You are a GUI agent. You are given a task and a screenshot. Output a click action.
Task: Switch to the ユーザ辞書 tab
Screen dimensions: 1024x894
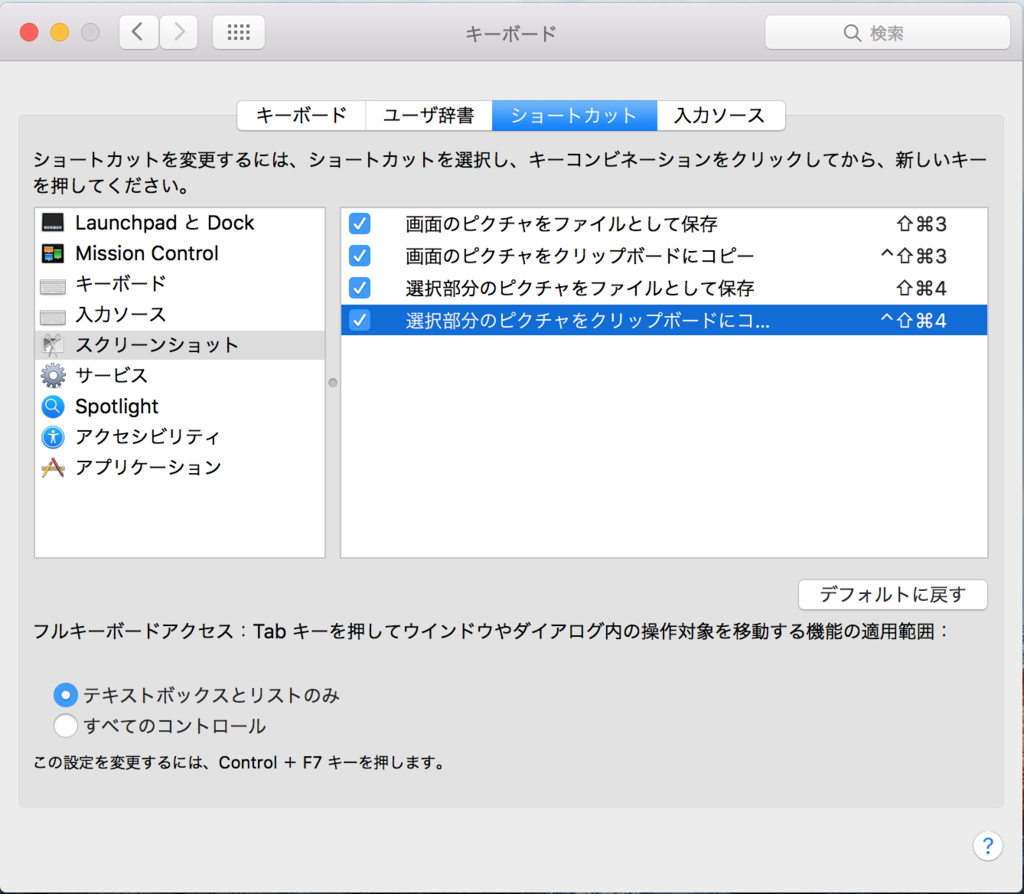(x=428, y=116)
